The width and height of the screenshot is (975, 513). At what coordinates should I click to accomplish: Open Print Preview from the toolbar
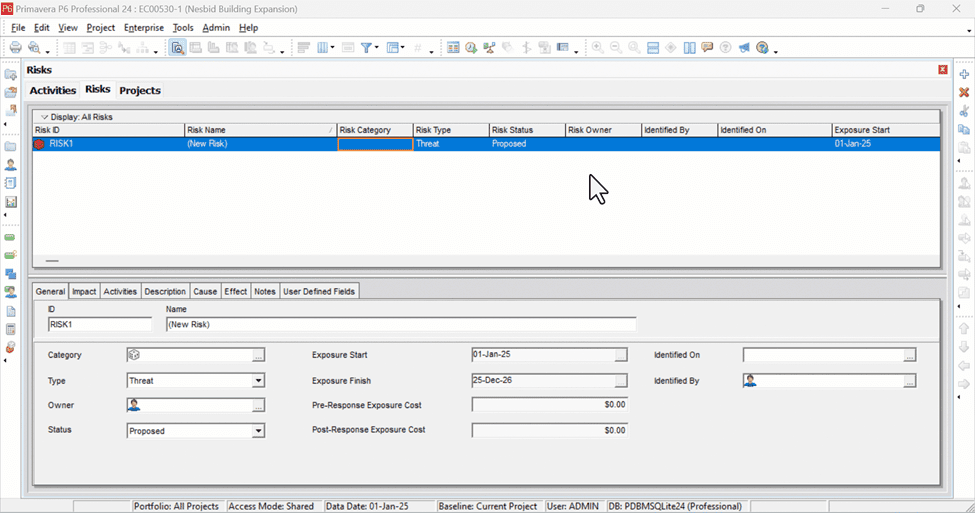pos(34,48)
